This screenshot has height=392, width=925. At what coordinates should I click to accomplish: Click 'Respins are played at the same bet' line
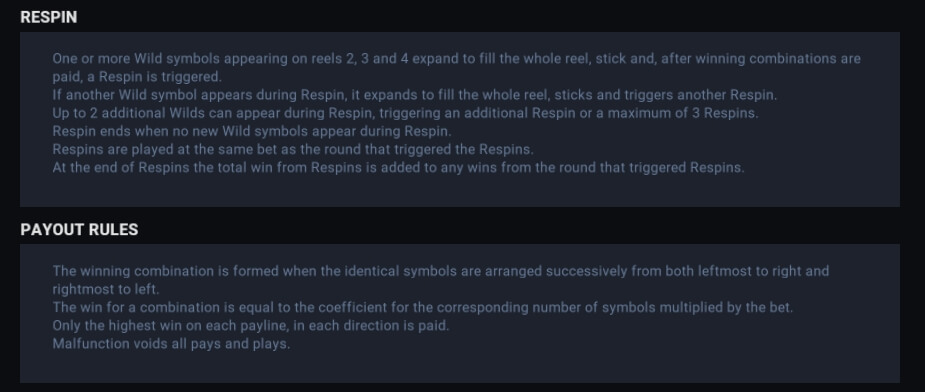(293, 149)
